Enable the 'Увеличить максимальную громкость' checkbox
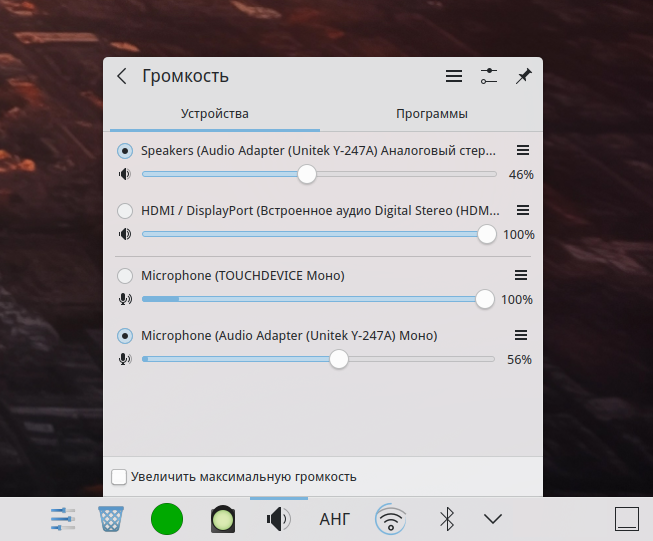 coord(119,477)
